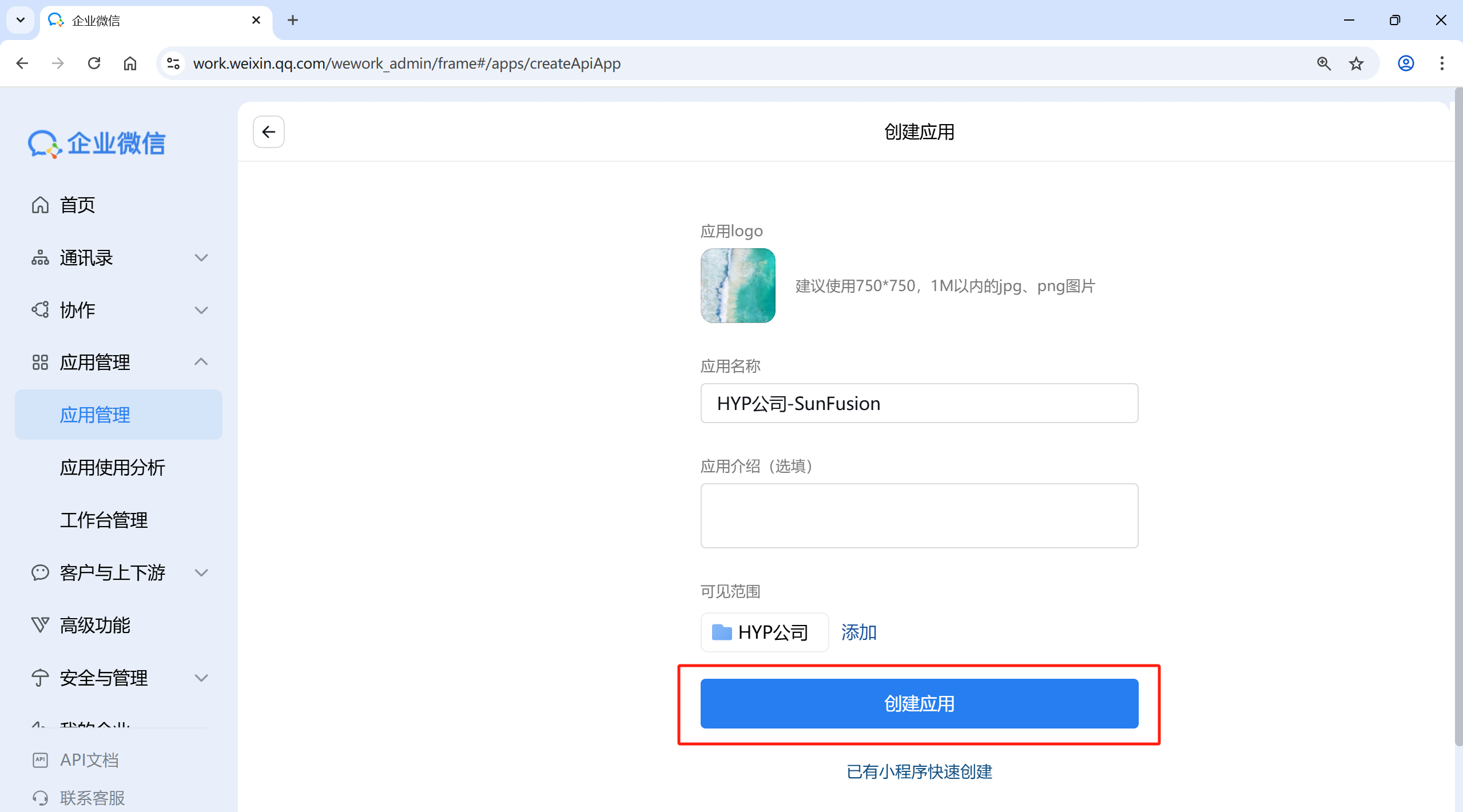Bookmark this page with the star icon
The image size is (1463, 812).
point(1356,63)
